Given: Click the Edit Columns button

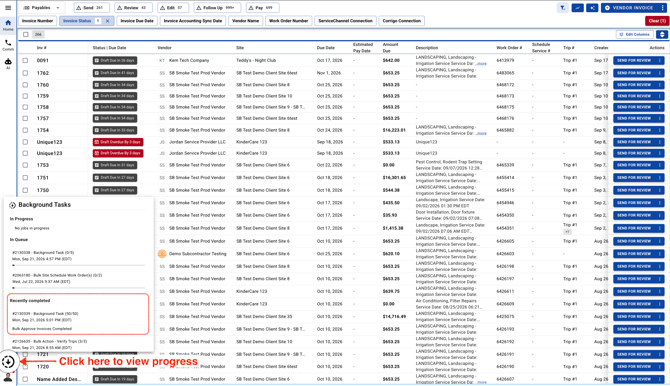Looking at the screenshot, I should pos(635,34).
